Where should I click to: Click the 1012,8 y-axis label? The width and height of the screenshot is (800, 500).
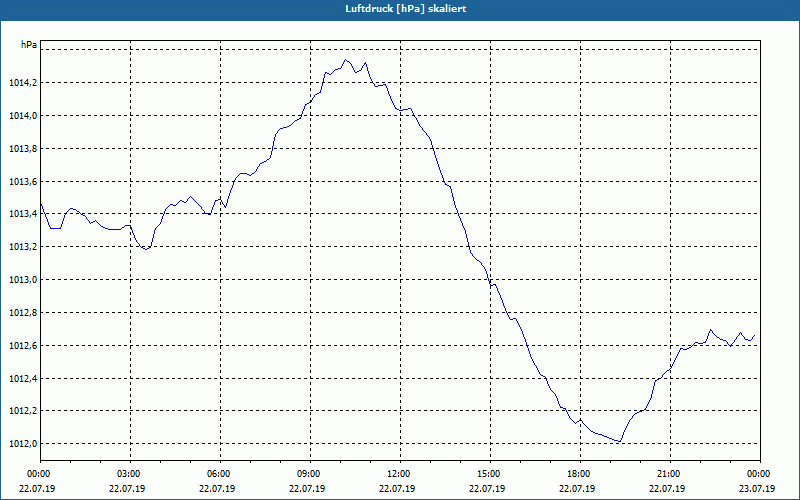[23, 313]
